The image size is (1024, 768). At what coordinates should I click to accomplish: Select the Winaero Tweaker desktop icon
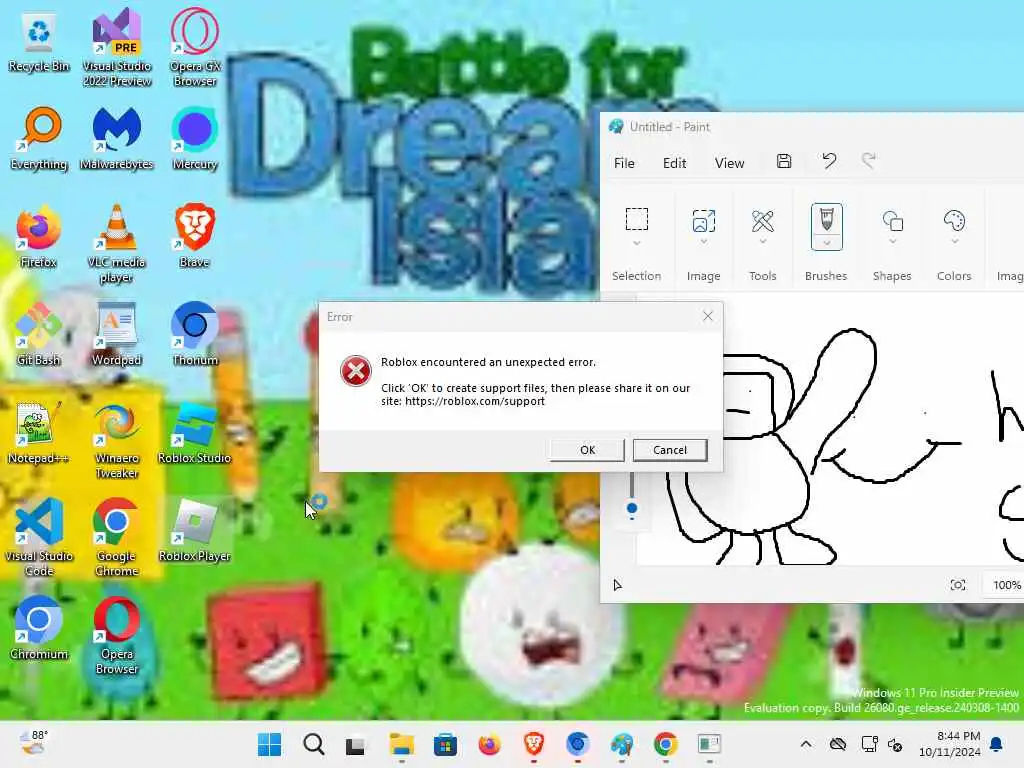coord(117,441)
